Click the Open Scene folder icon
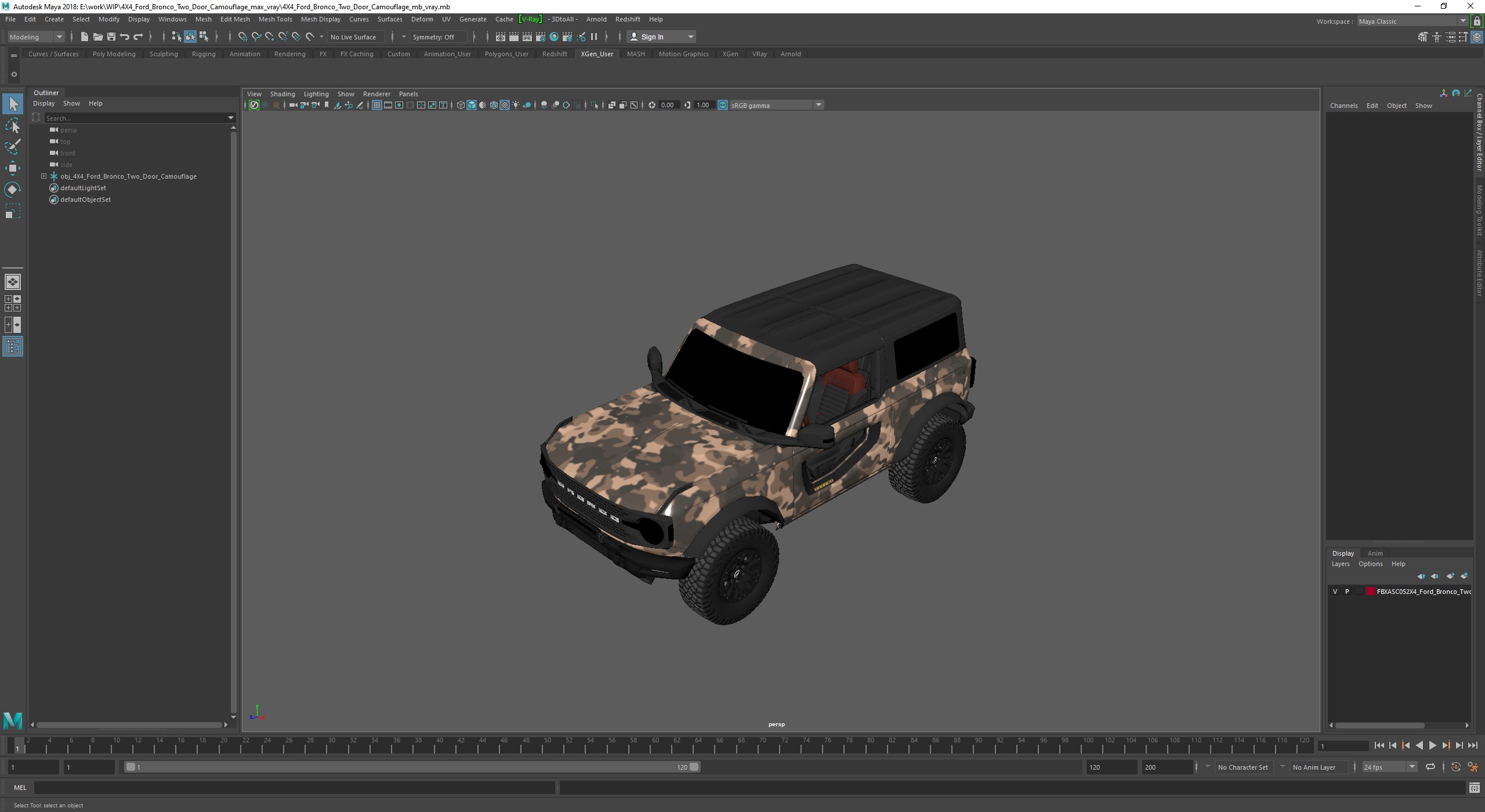Screen dimensions: 1485x812 coord(97,37)
